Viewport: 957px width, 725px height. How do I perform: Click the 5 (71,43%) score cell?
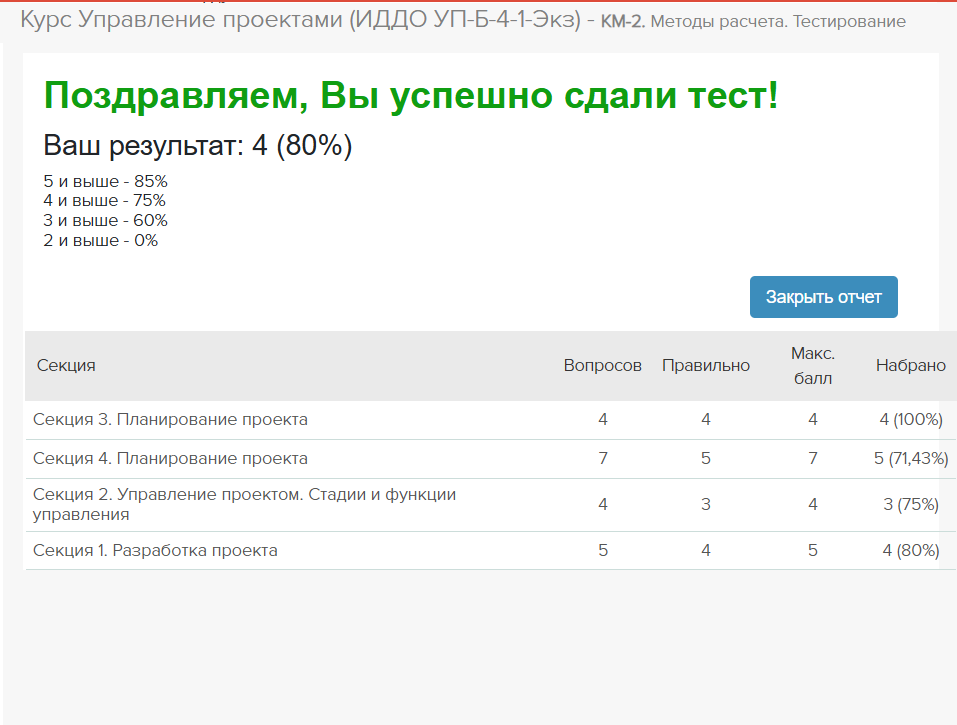pos(911,459)
